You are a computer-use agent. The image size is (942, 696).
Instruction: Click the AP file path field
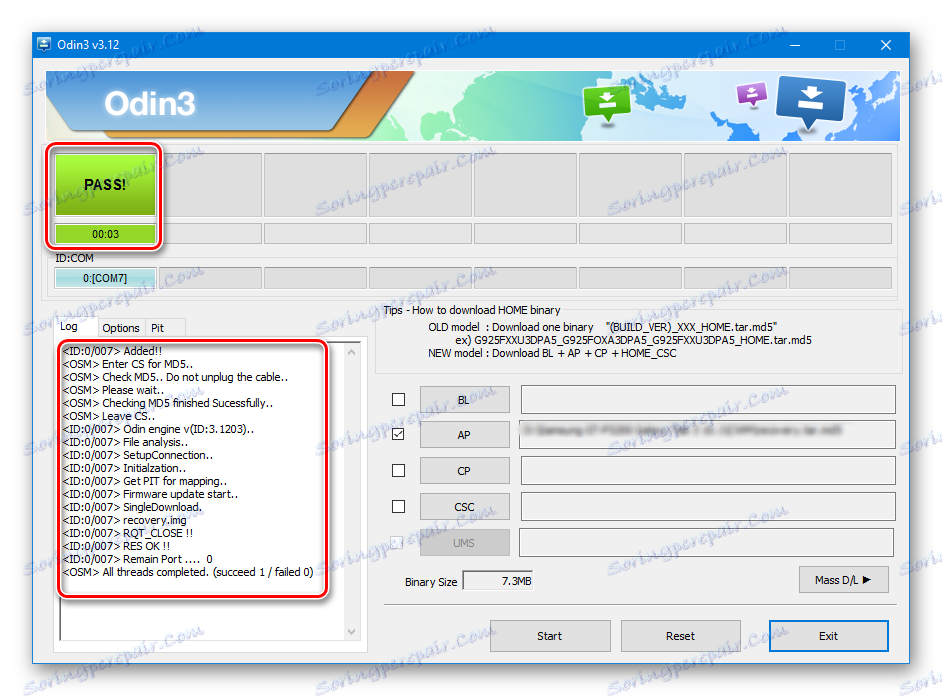pos(708,435)
